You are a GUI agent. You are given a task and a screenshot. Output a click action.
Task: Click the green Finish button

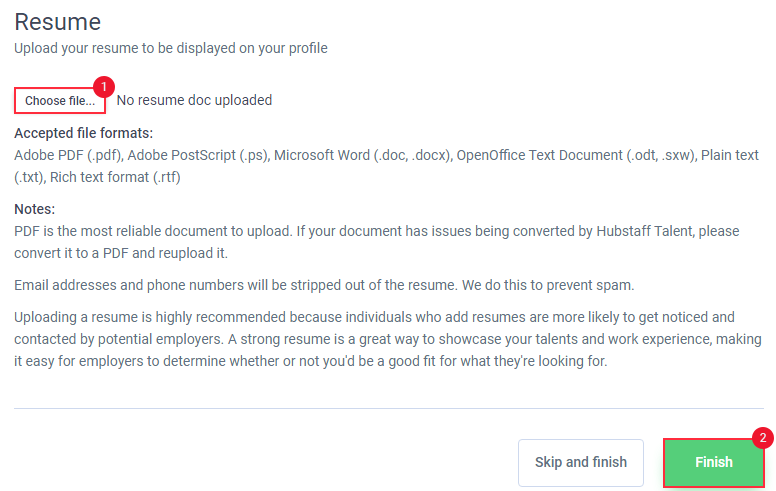tap(714, 462)
